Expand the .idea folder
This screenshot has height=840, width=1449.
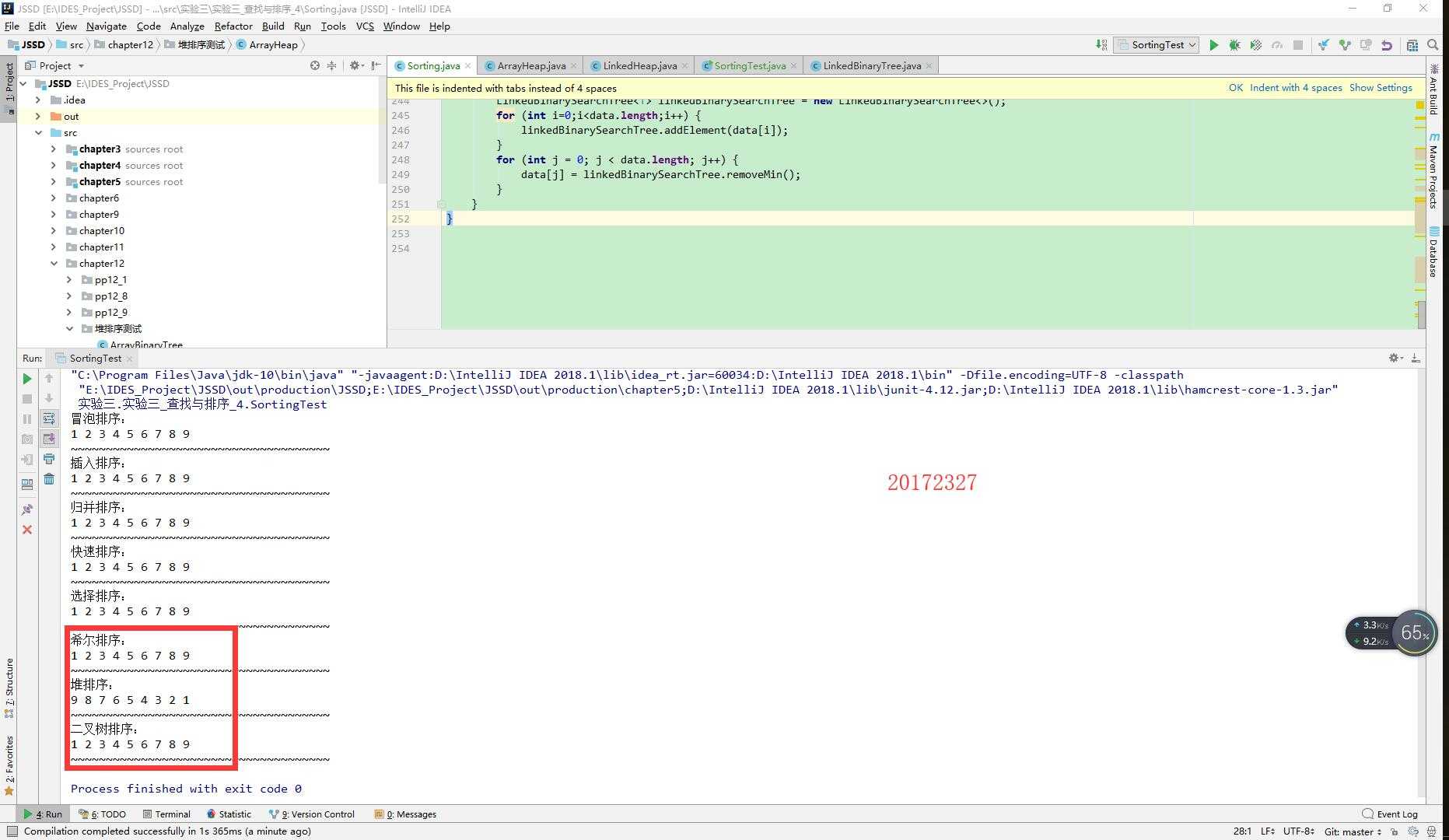coord(38,100)
